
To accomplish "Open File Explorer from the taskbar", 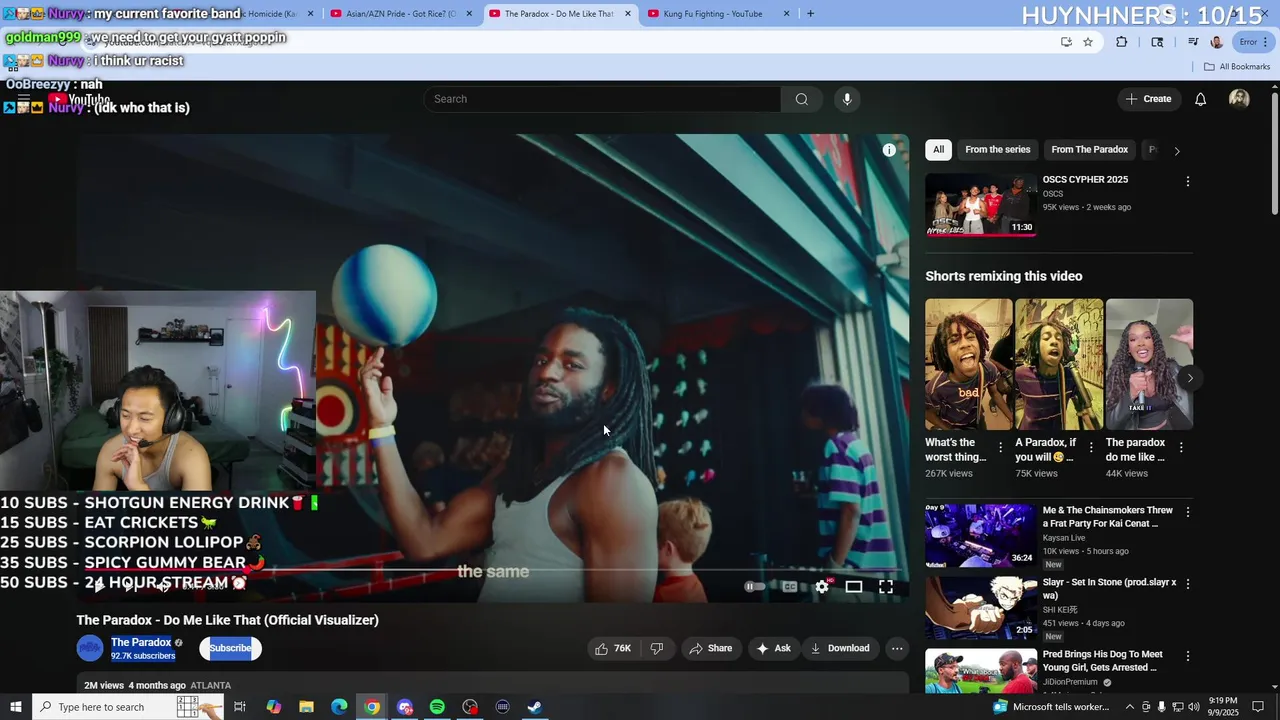I will click(306, 707).
